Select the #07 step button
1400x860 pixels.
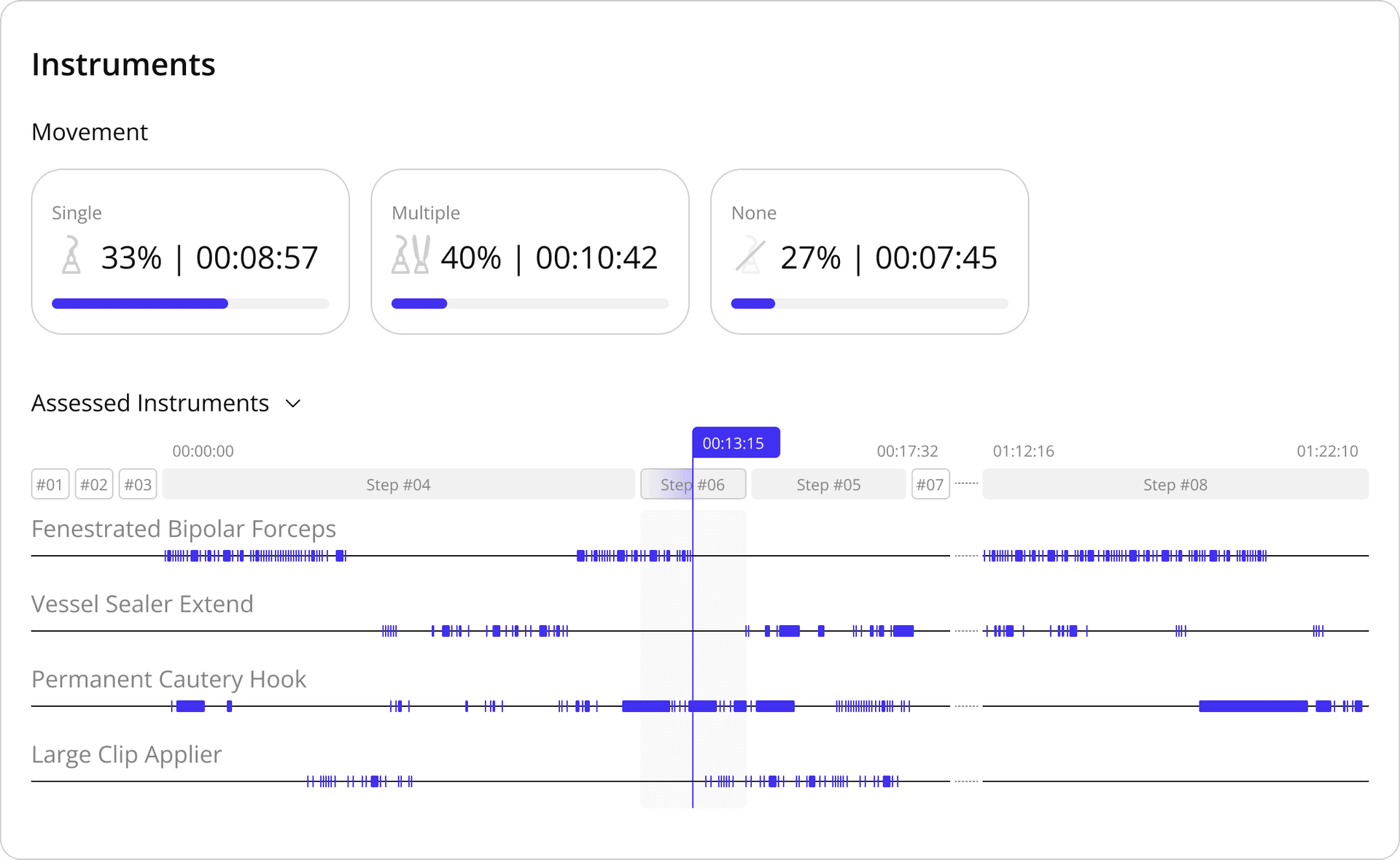[930, 484]
